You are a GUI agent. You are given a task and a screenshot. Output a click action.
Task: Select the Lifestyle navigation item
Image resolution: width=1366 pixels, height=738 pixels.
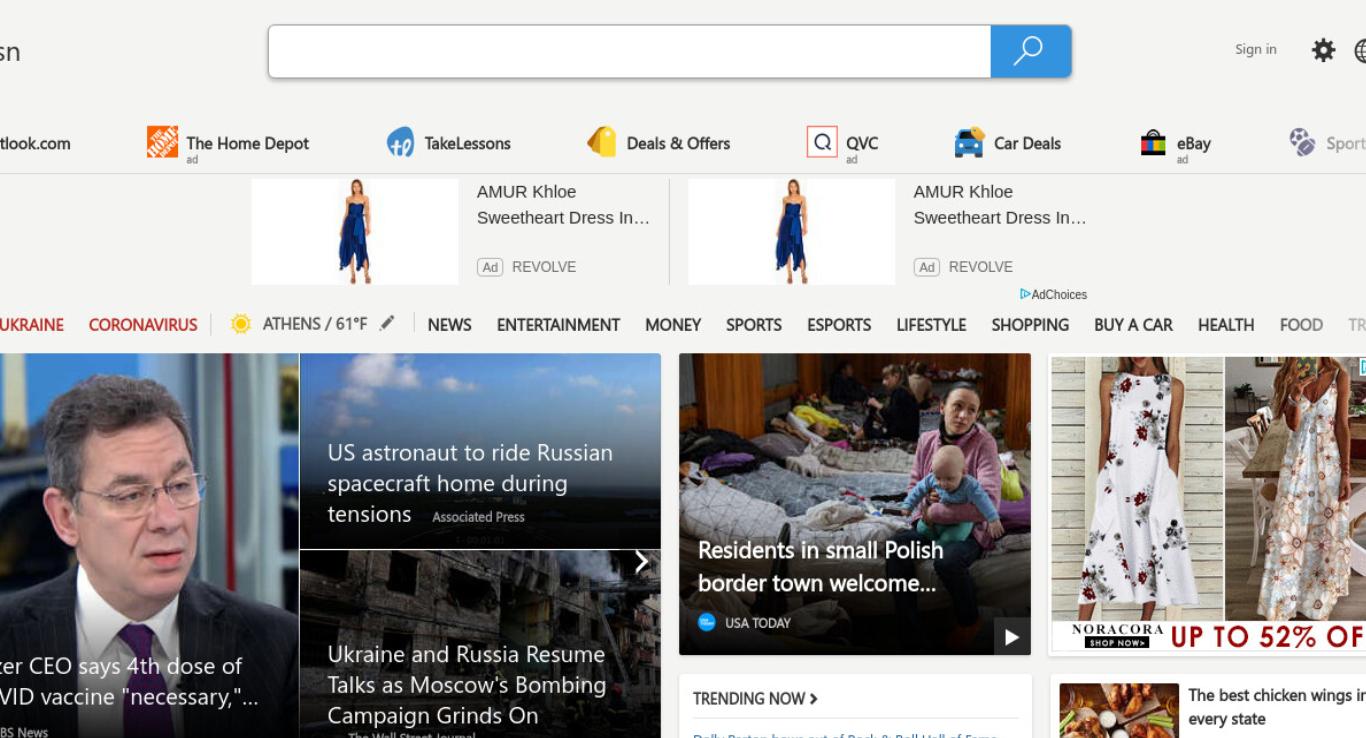931,325
